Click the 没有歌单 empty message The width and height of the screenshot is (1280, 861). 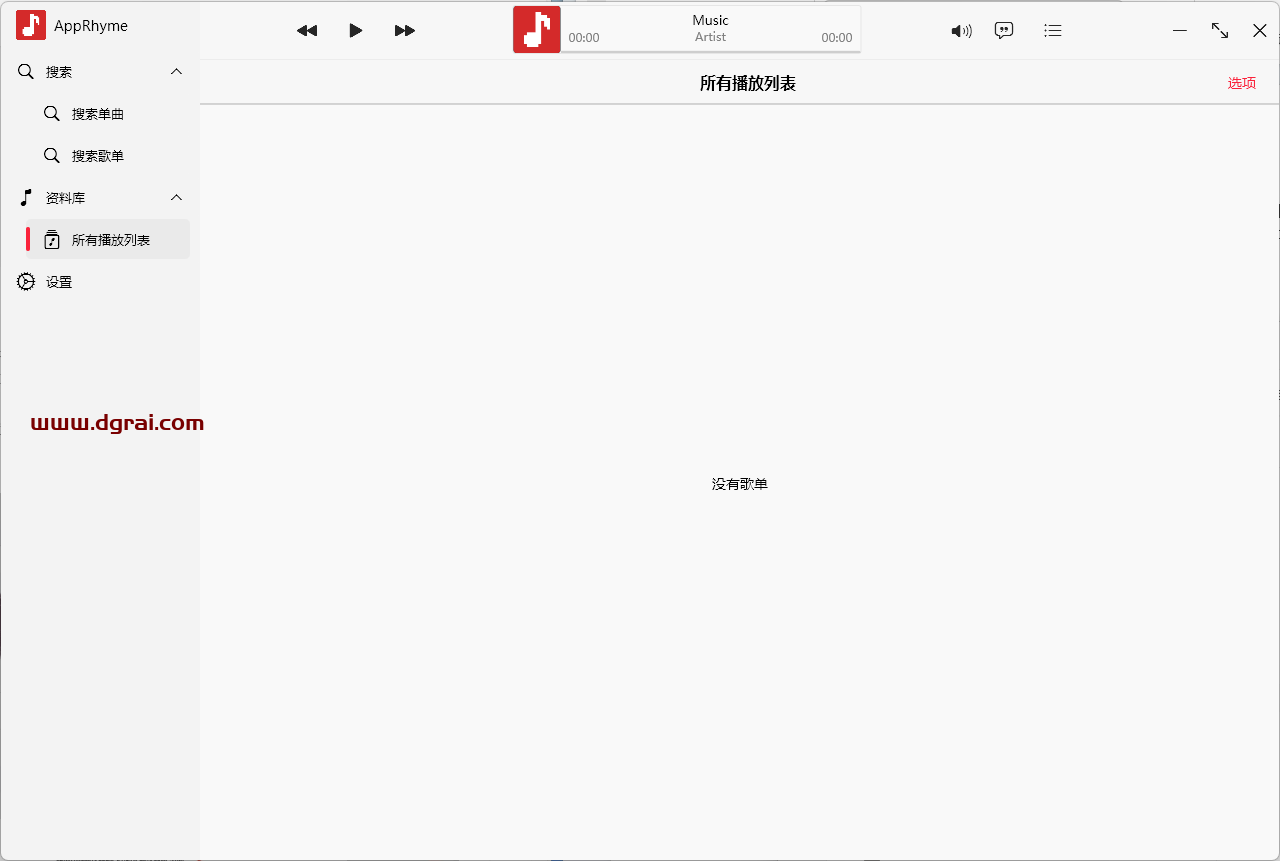[x=740, y=484]
